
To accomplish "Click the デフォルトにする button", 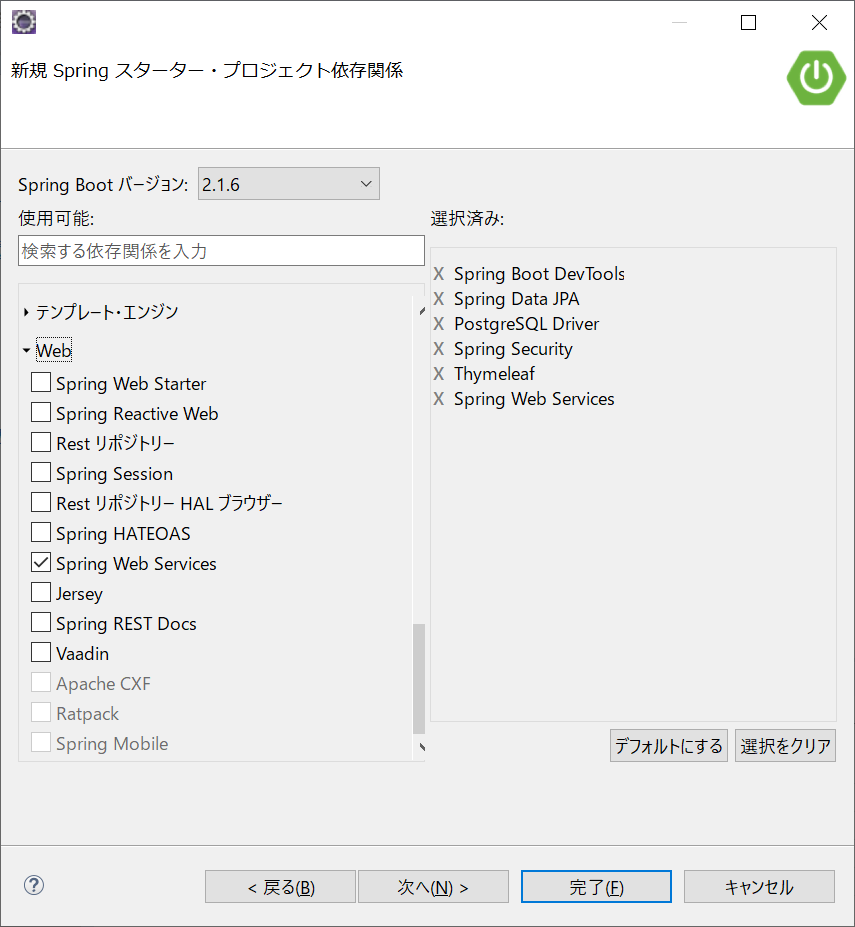I will (669, 746).
